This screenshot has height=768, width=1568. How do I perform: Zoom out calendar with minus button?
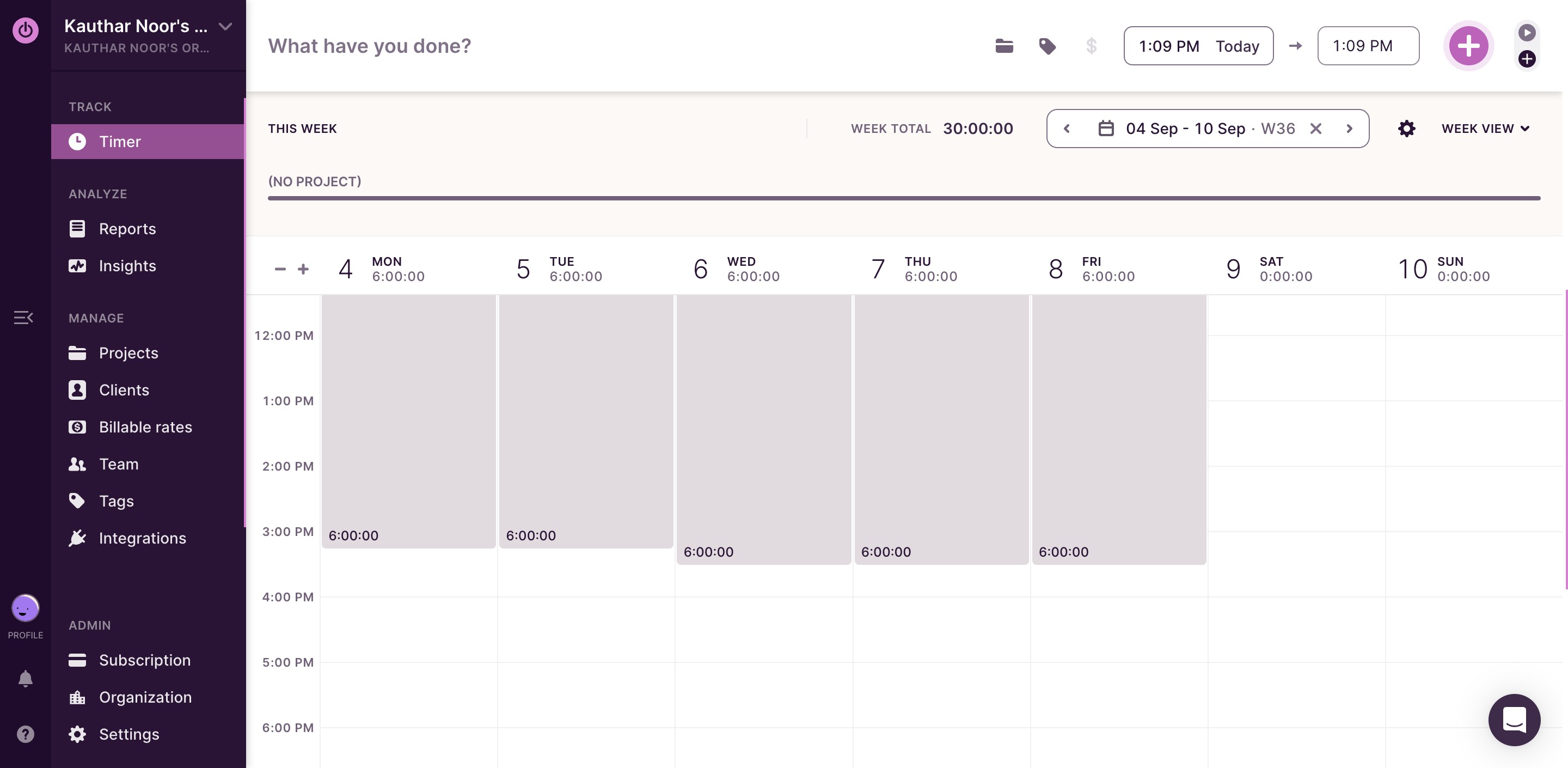coord(280,269)
